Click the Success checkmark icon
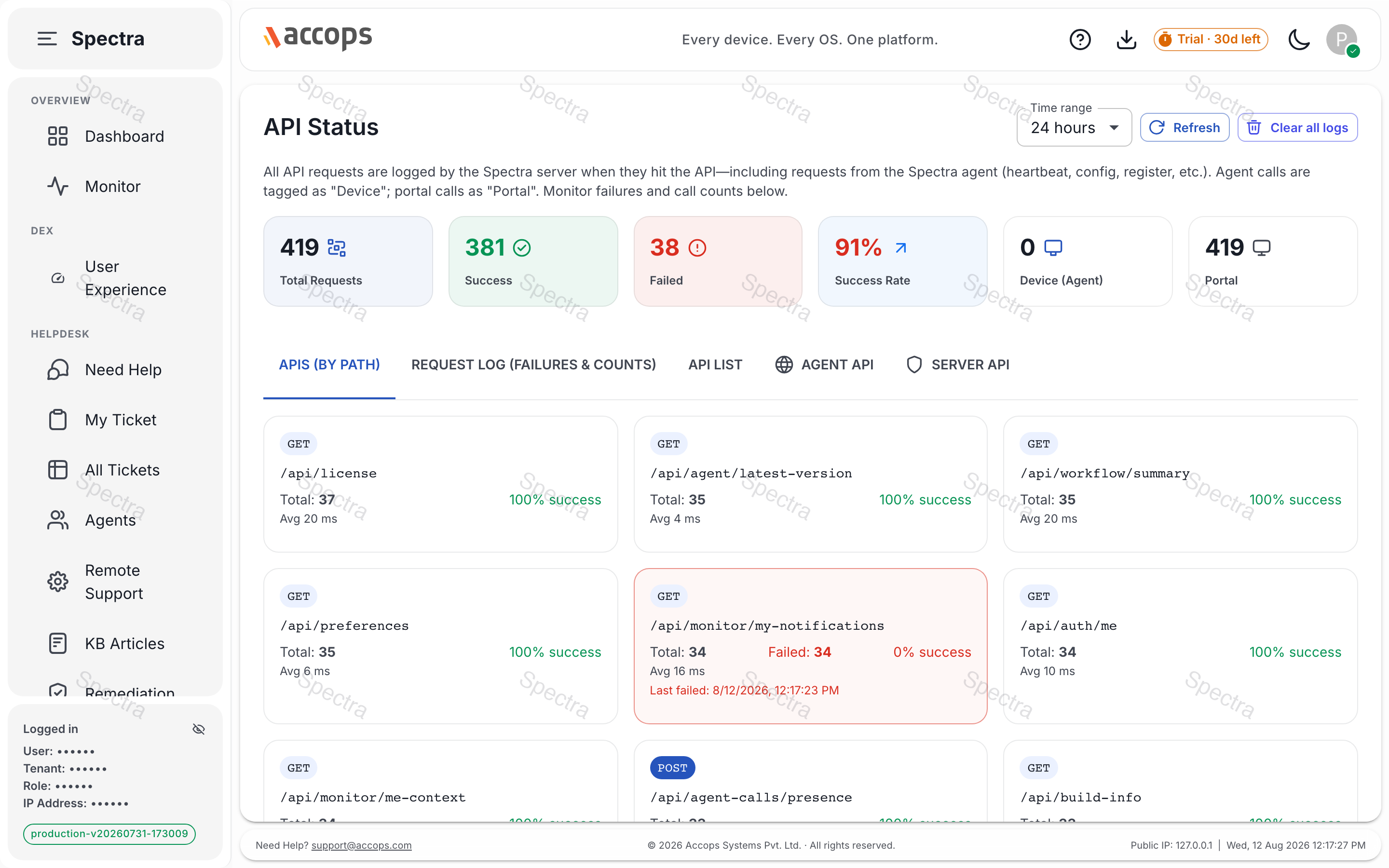This screenshot has height=868, width=1389. (x=522, y=248)
